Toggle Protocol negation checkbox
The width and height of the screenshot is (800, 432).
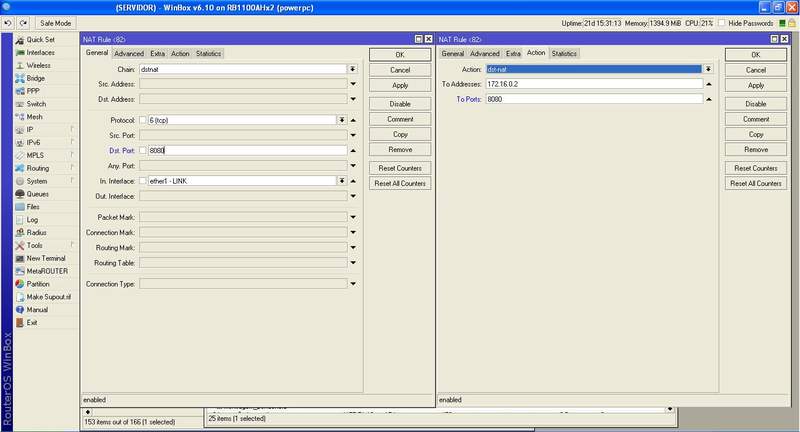(x=143, y=120)
